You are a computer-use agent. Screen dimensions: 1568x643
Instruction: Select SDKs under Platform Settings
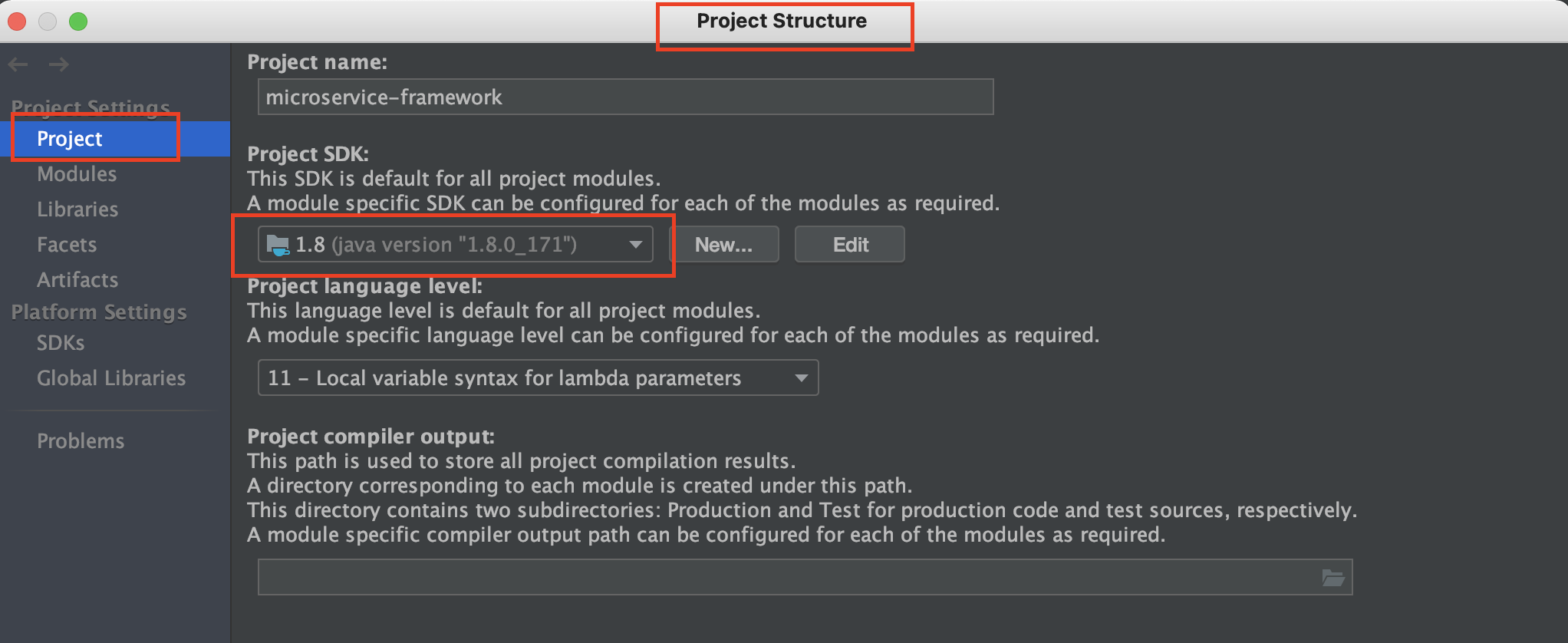point(61,343)
